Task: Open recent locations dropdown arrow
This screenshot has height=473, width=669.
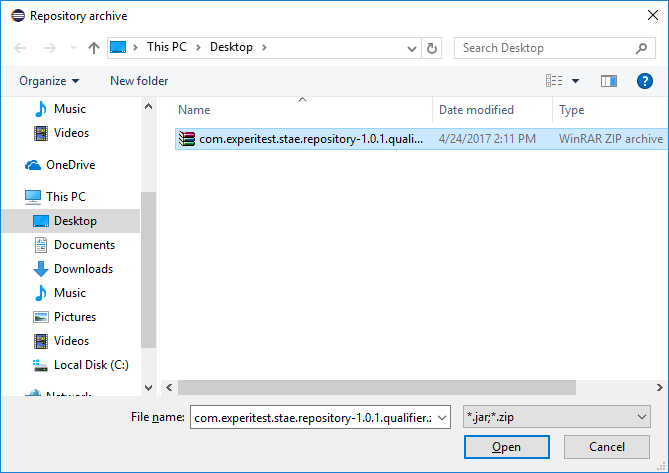Action: (73, 48)
